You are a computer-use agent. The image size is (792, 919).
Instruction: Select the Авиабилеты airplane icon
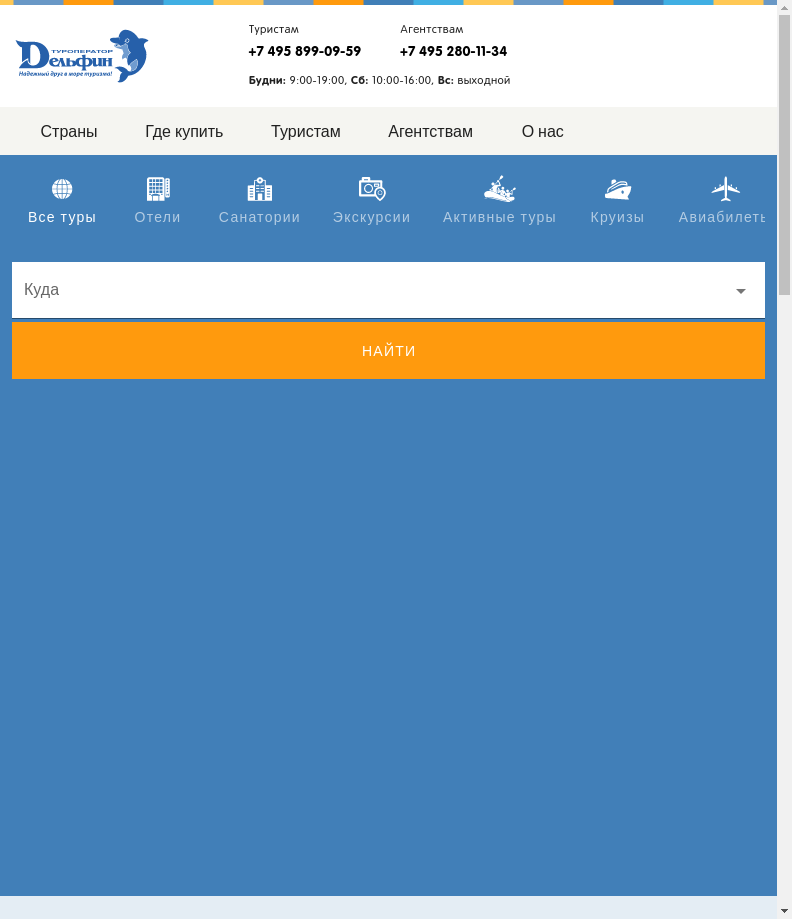coord(726,189)
